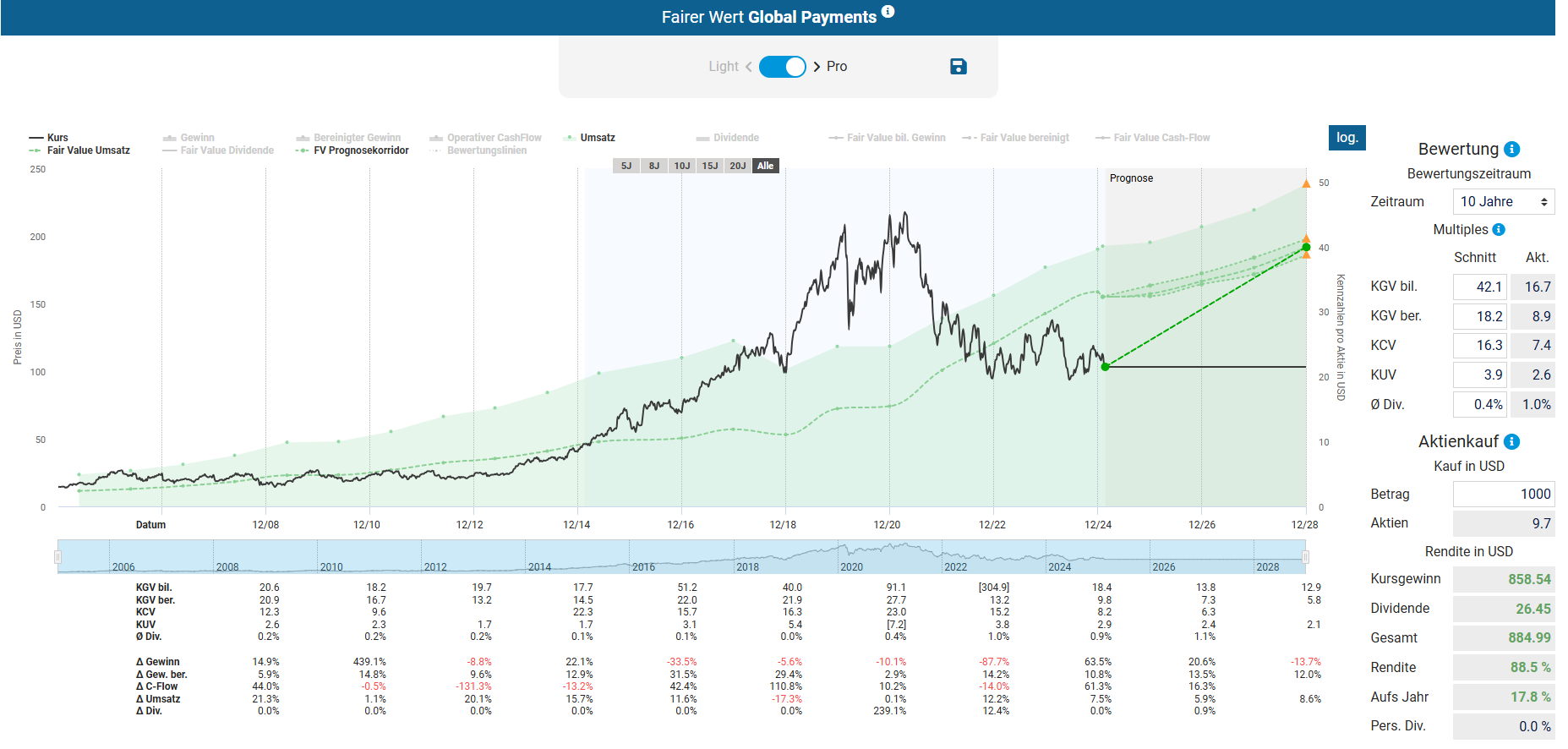1568x749 pixels.
Task: Click the Multiples info icon
Action: tap(1499, 230)
